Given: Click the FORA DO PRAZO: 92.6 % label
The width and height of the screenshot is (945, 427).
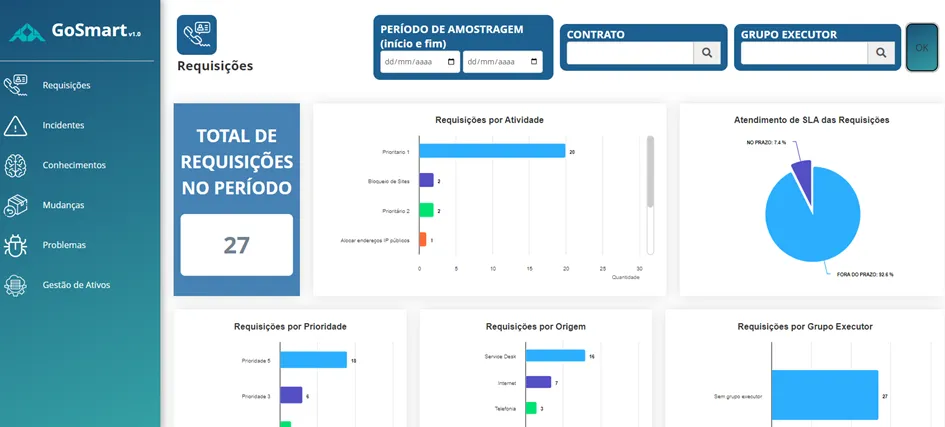Looking at the screenshot, I should (x=865, y=274).
